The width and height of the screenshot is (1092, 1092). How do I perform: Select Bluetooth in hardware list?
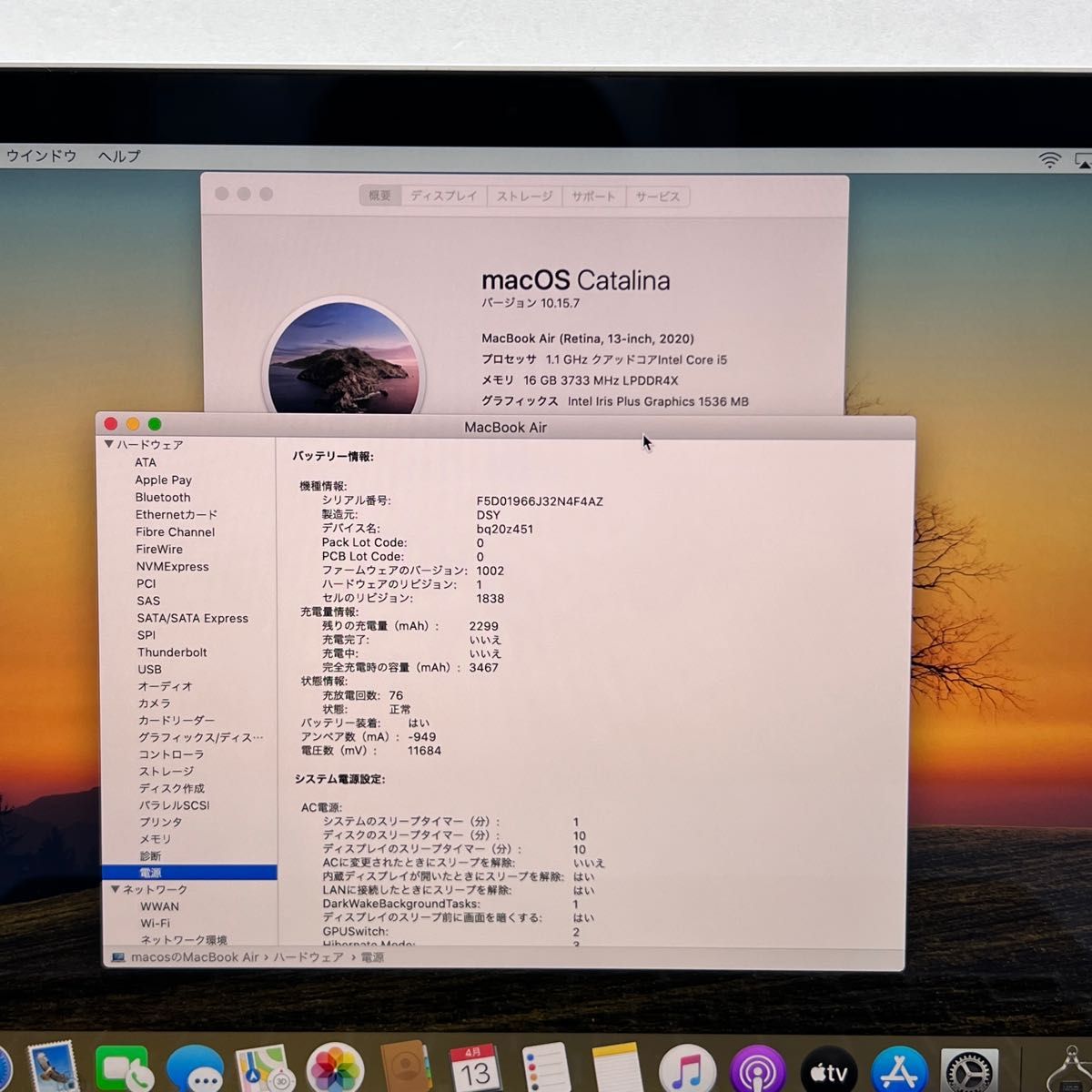[163, 497]
